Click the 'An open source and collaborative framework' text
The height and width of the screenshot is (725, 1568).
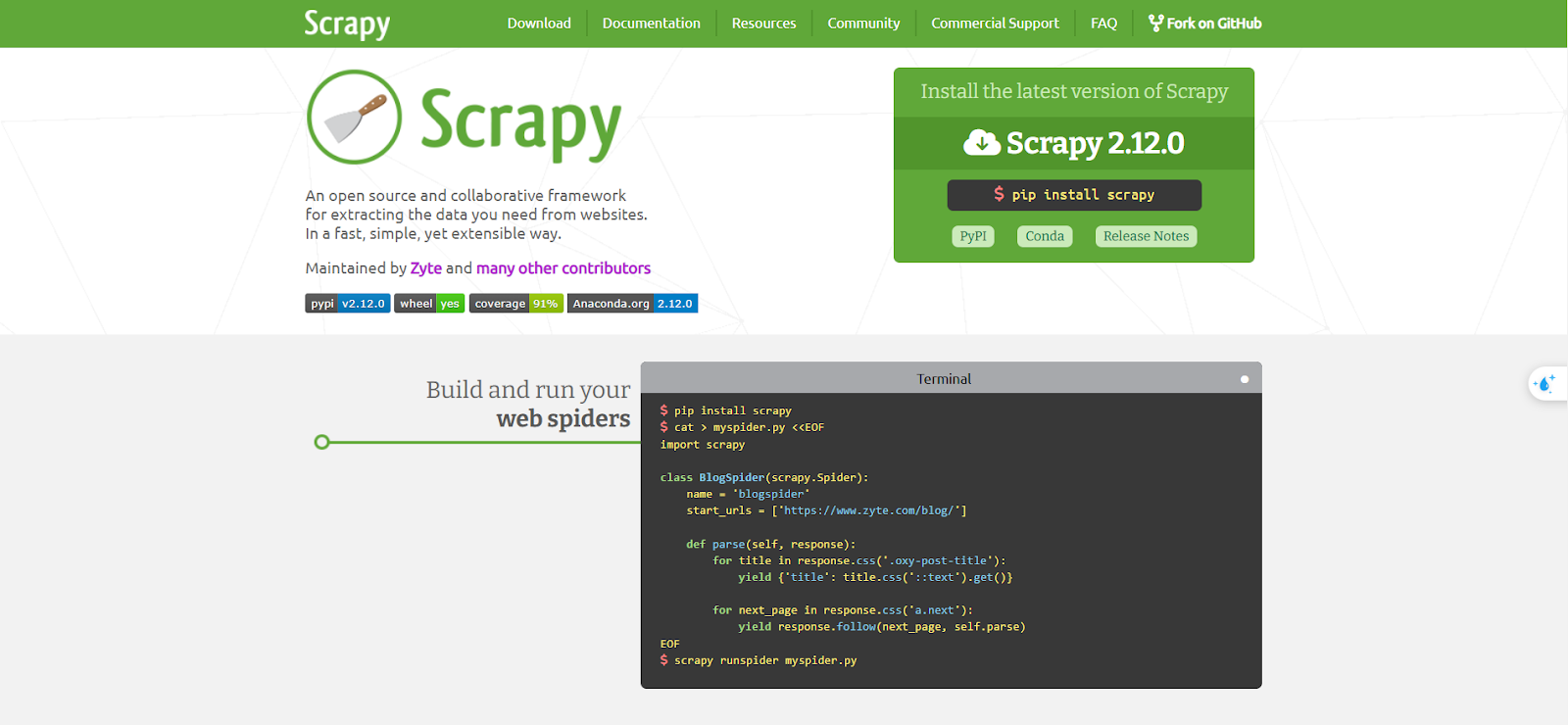465,196
